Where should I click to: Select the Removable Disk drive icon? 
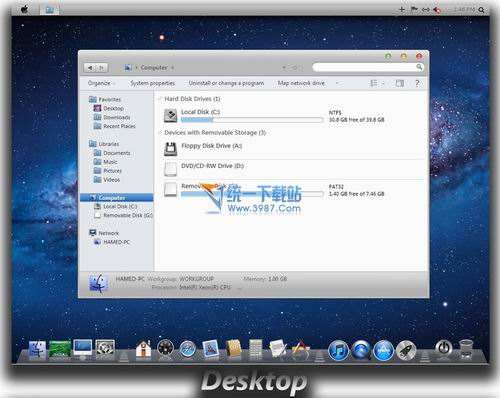click(x=170, y=189)
